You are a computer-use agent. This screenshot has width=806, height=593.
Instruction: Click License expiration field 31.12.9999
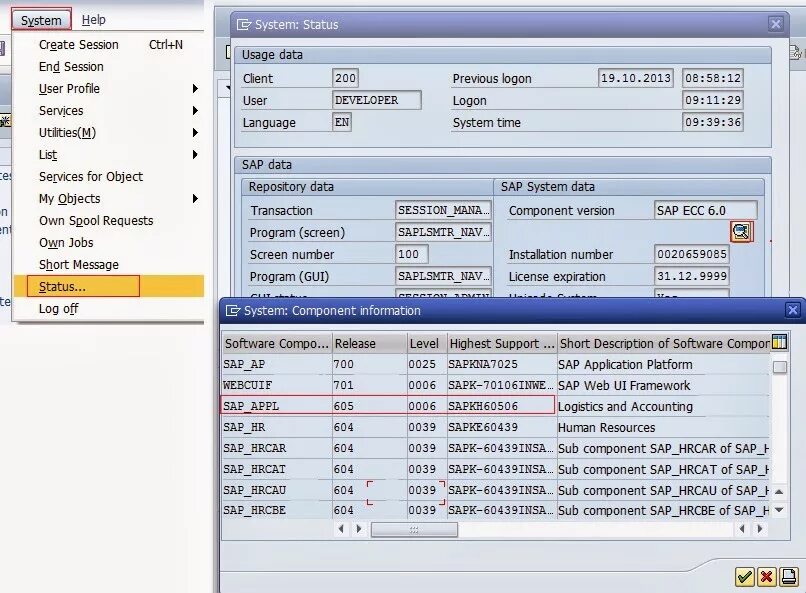[692, 276]
